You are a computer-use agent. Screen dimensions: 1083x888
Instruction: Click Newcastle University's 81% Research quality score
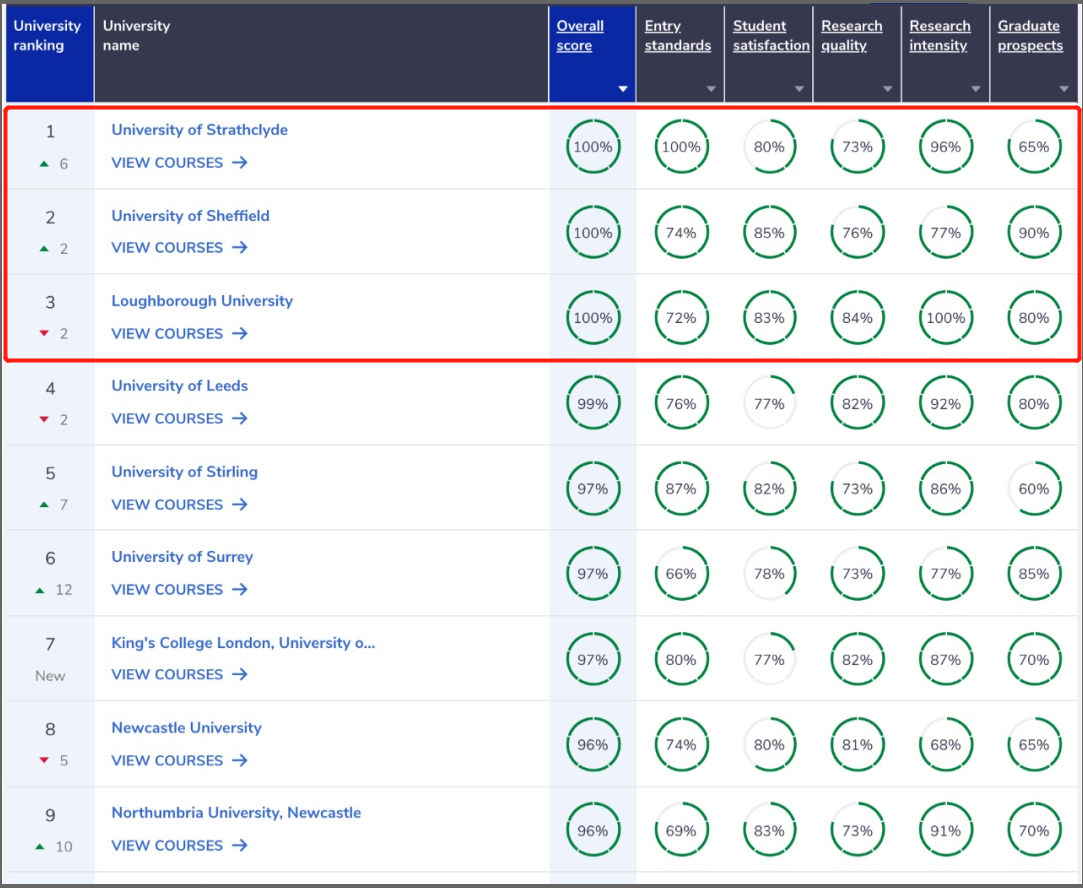coord(857,744)
